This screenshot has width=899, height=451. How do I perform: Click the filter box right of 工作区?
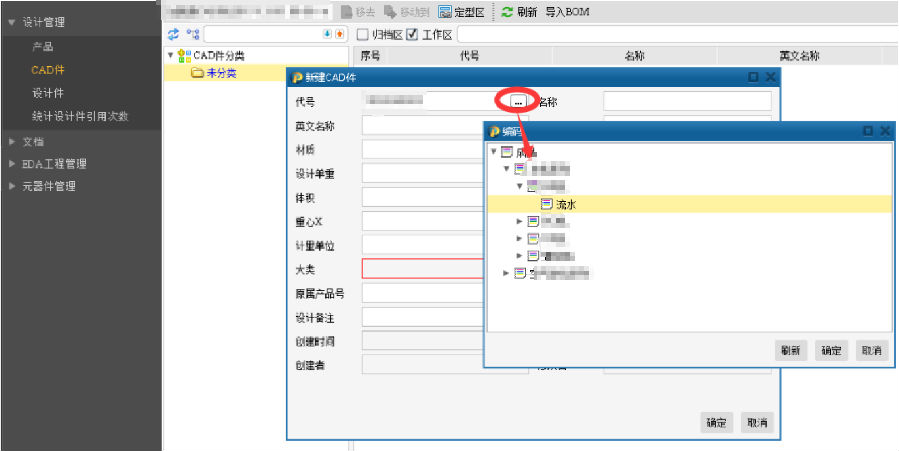pyautogui.click(x=678, y=34)
